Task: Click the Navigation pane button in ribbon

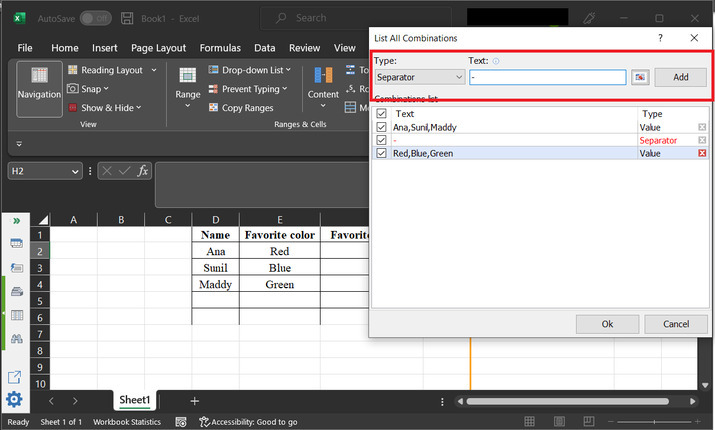Action: (x=39, y=89)
